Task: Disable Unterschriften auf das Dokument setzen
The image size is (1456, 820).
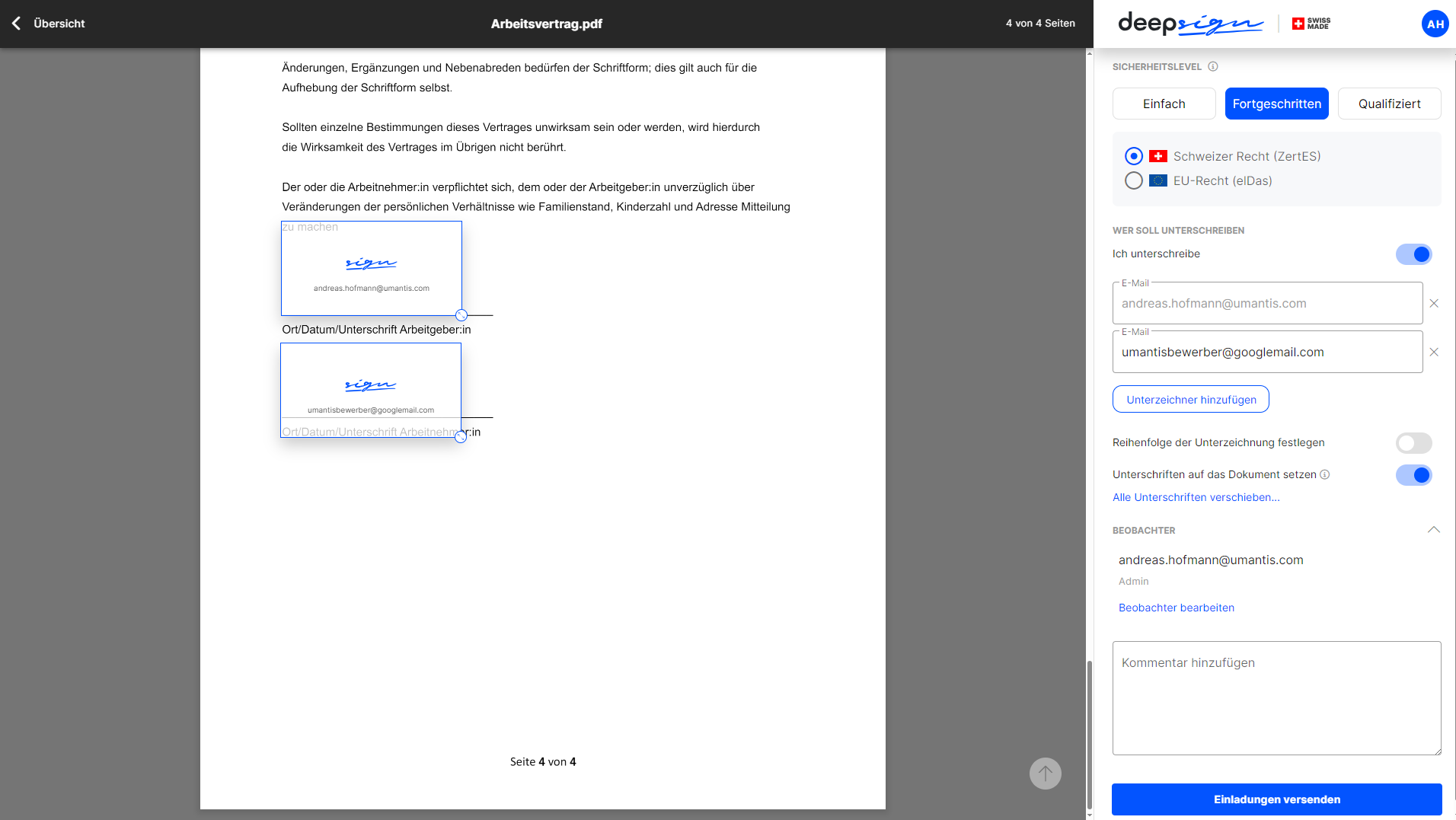Action: (1413, 475)
